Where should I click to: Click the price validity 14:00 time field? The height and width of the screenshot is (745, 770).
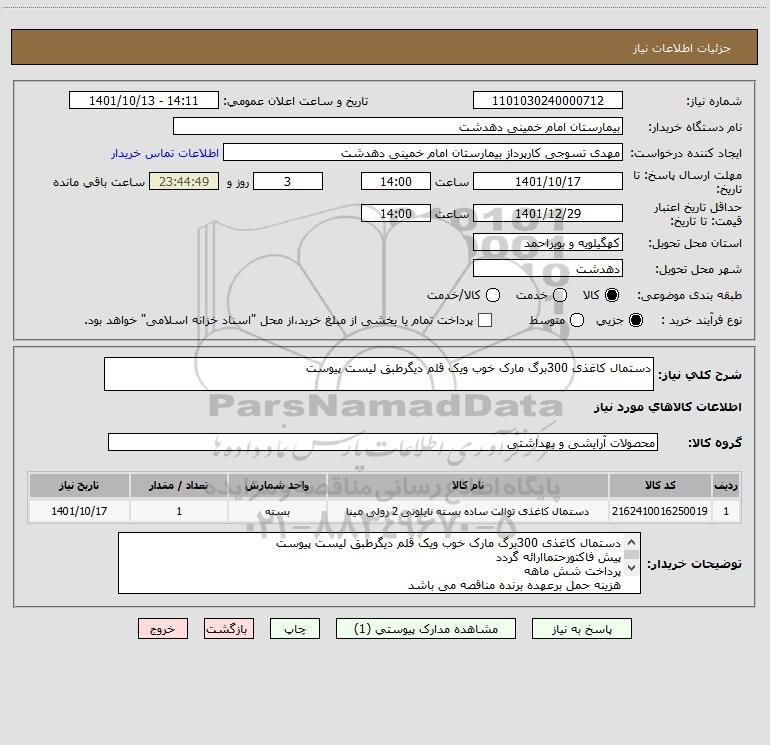coord(396,213)
